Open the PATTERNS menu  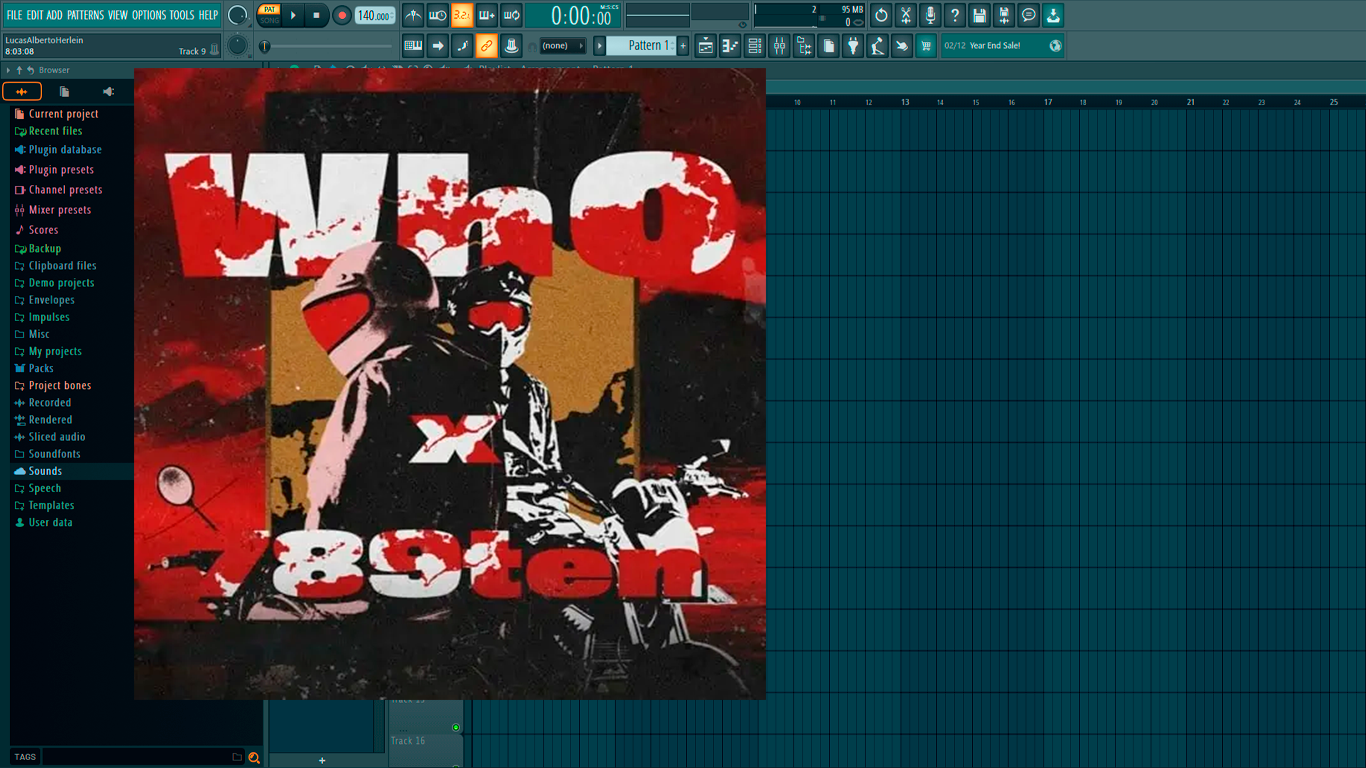(x=85, y=15)
